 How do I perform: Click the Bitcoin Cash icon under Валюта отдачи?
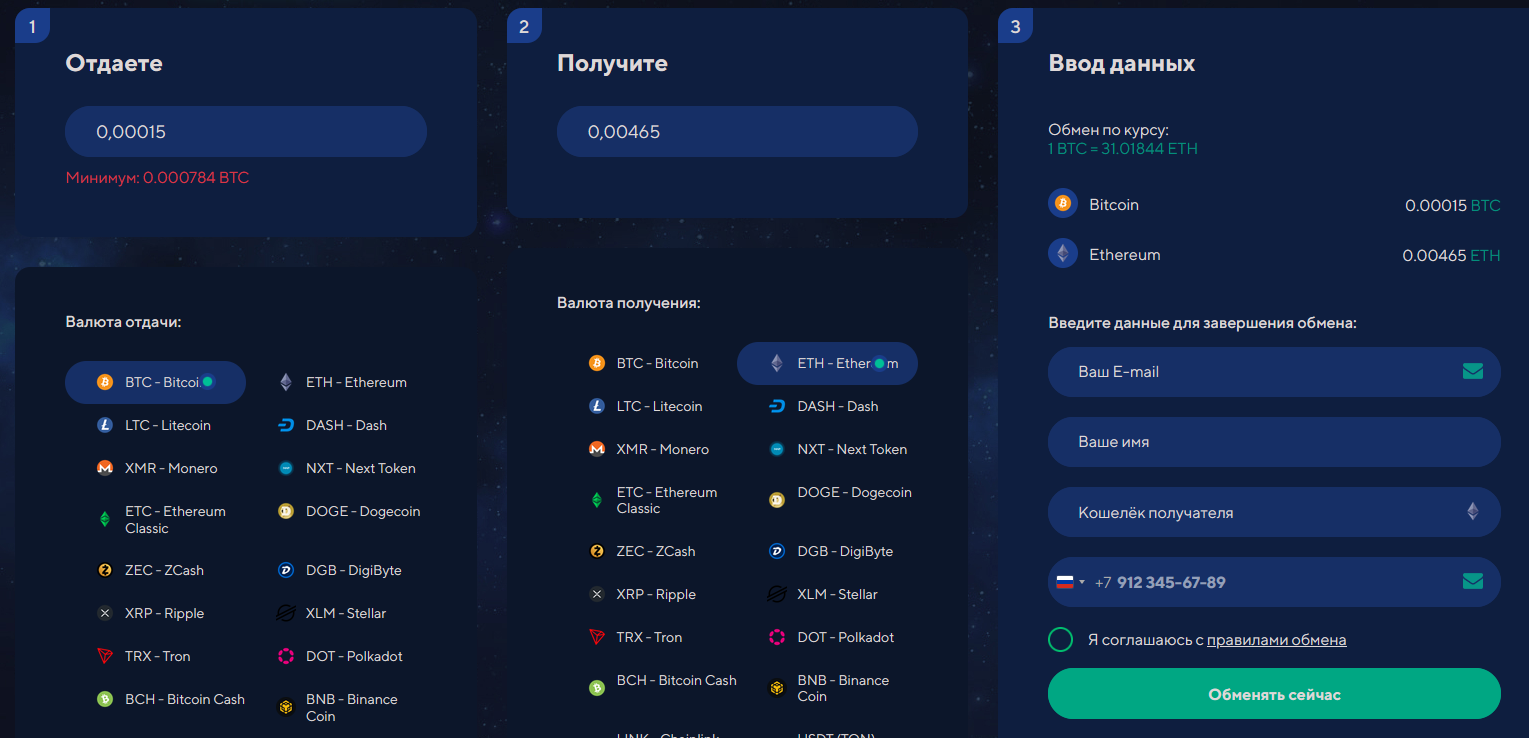105,699
